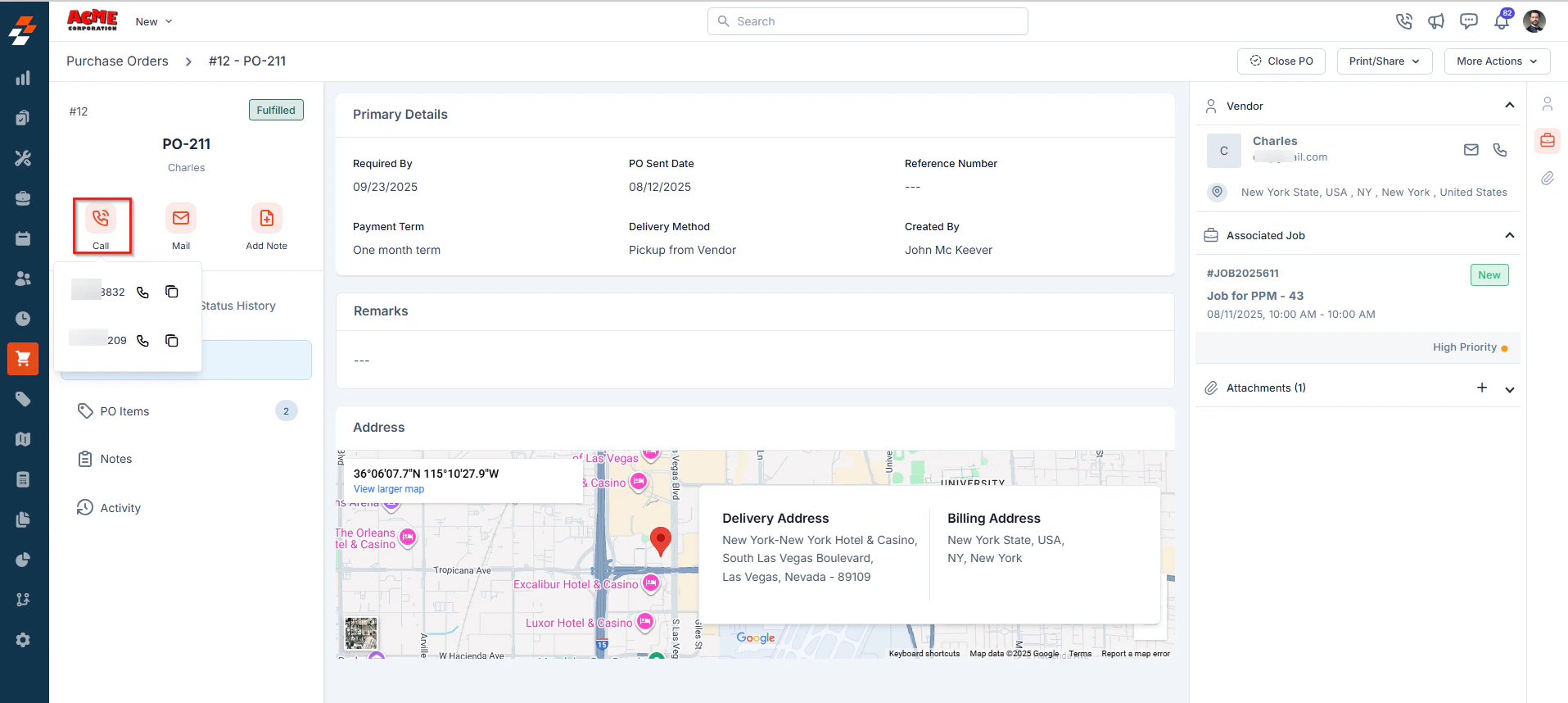Copy the phone number ending in 3832
This screenshot has height=703, width=1568.
172,292
